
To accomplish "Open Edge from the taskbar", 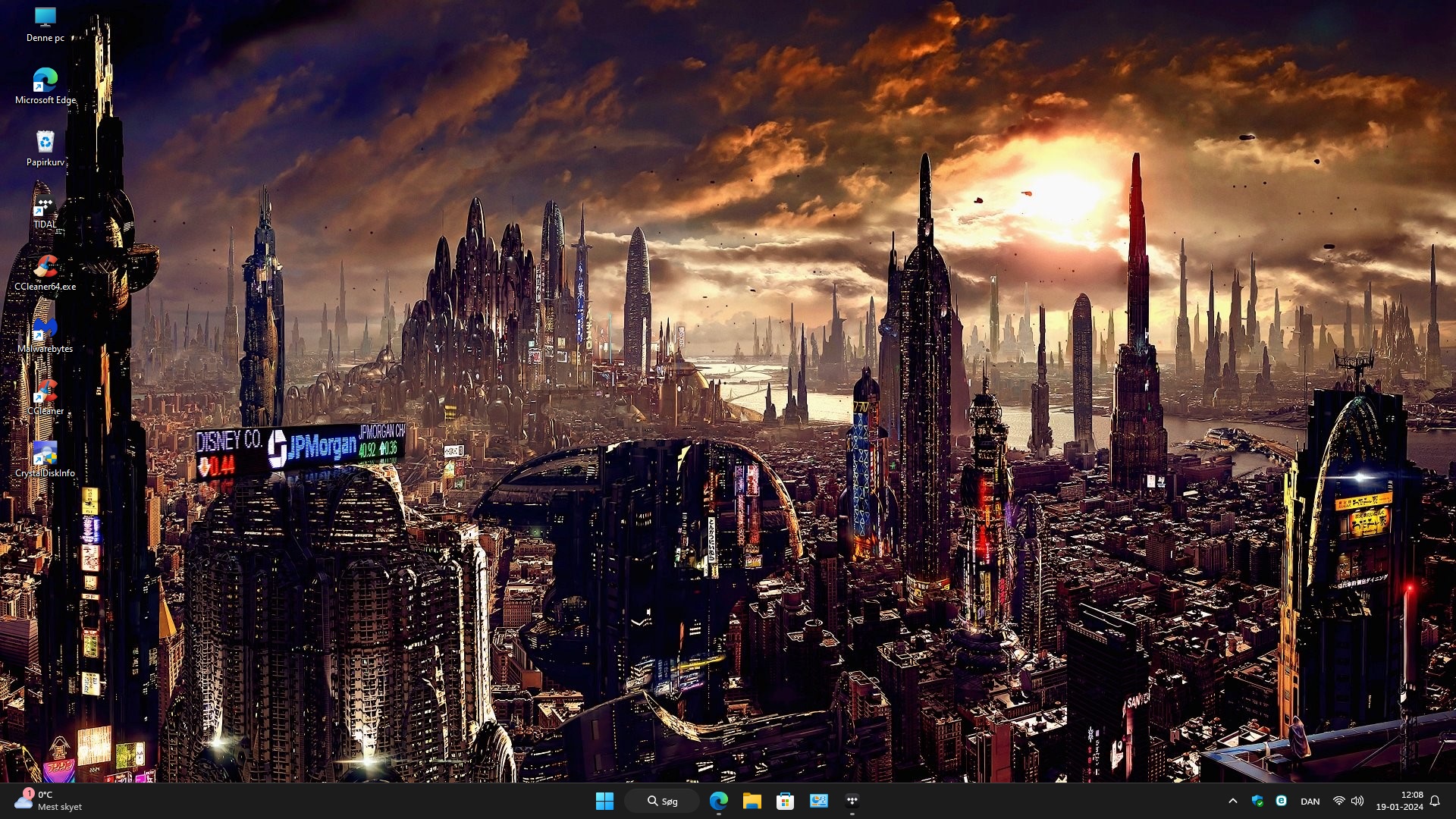I will click(718, 801).
